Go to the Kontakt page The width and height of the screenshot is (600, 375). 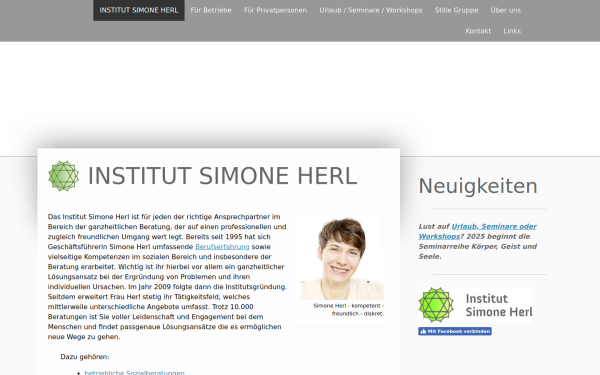[478, 31]
